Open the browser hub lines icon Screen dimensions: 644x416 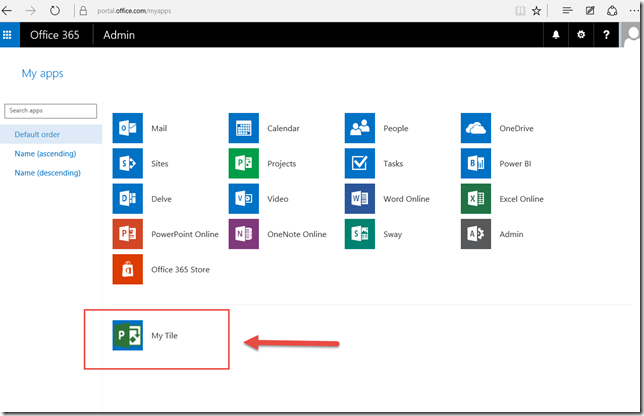568,11
